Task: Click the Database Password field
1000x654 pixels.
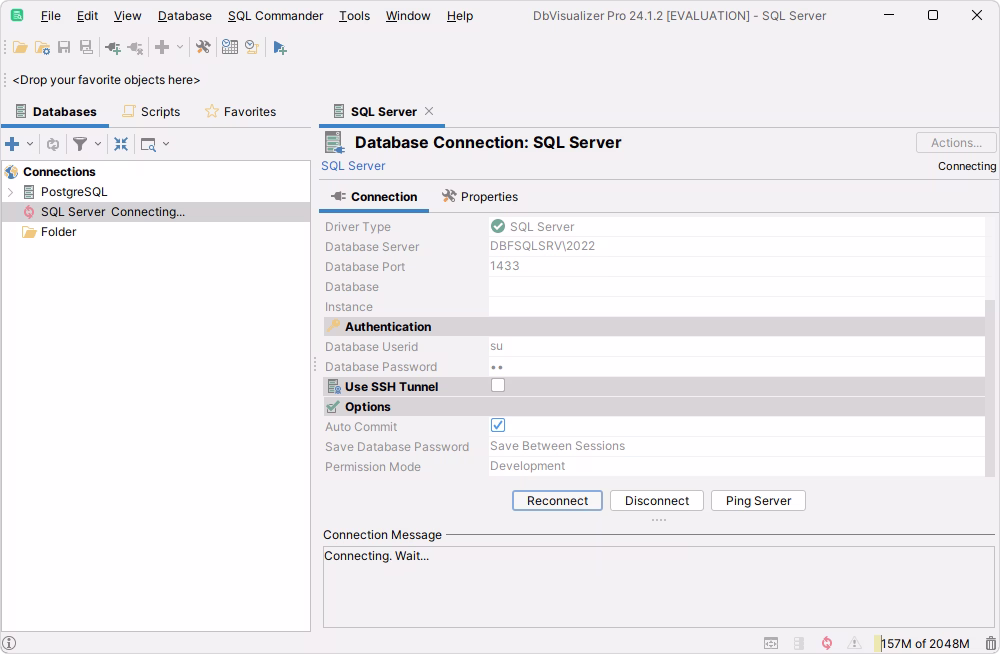Action: 737,366
